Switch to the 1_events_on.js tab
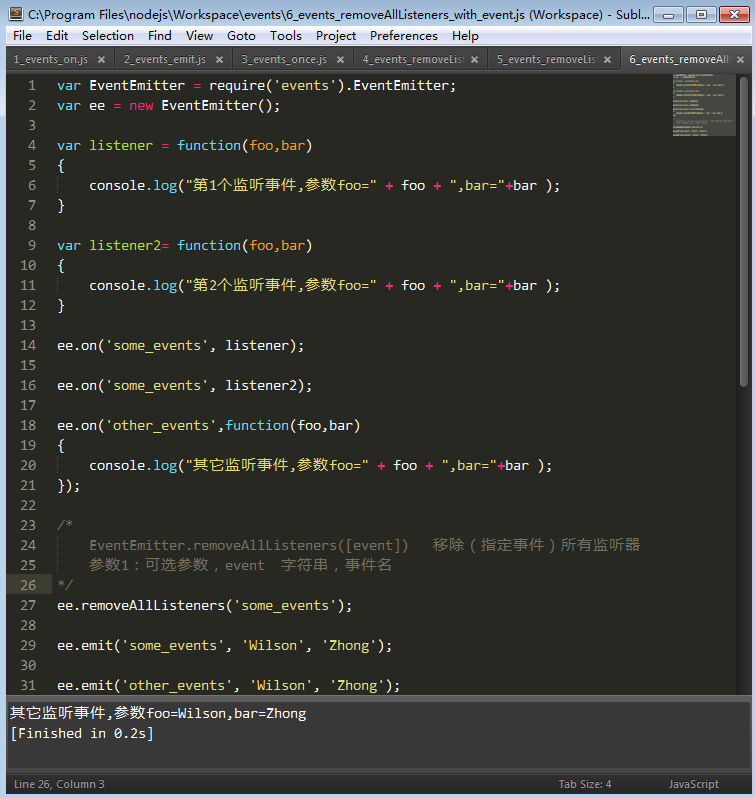 (51, 60)
